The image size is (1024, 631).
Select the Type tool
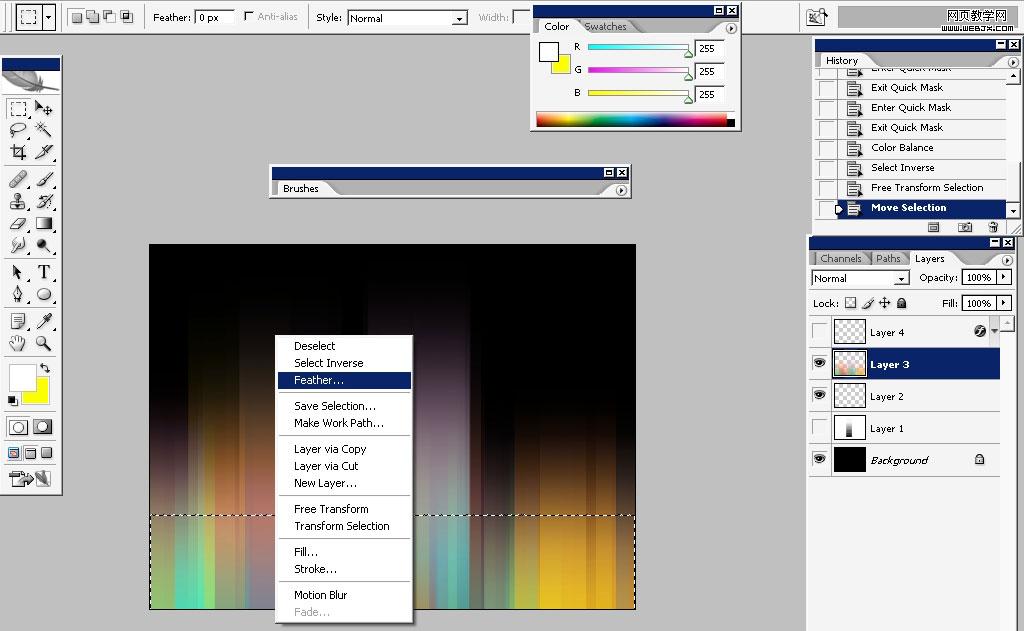(44, 272)
